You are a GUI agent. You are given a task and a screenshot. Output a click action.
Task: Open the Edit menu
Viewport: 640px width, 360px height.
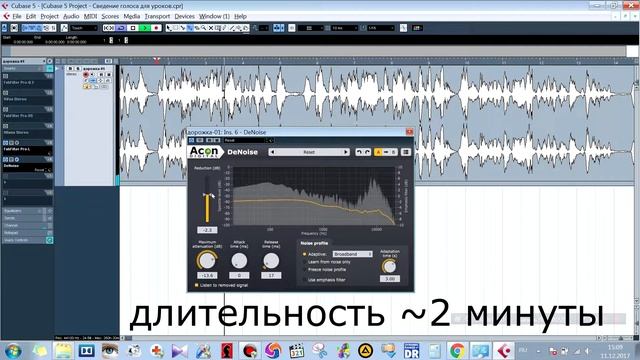pyautogui.click(x=31, y=16)
